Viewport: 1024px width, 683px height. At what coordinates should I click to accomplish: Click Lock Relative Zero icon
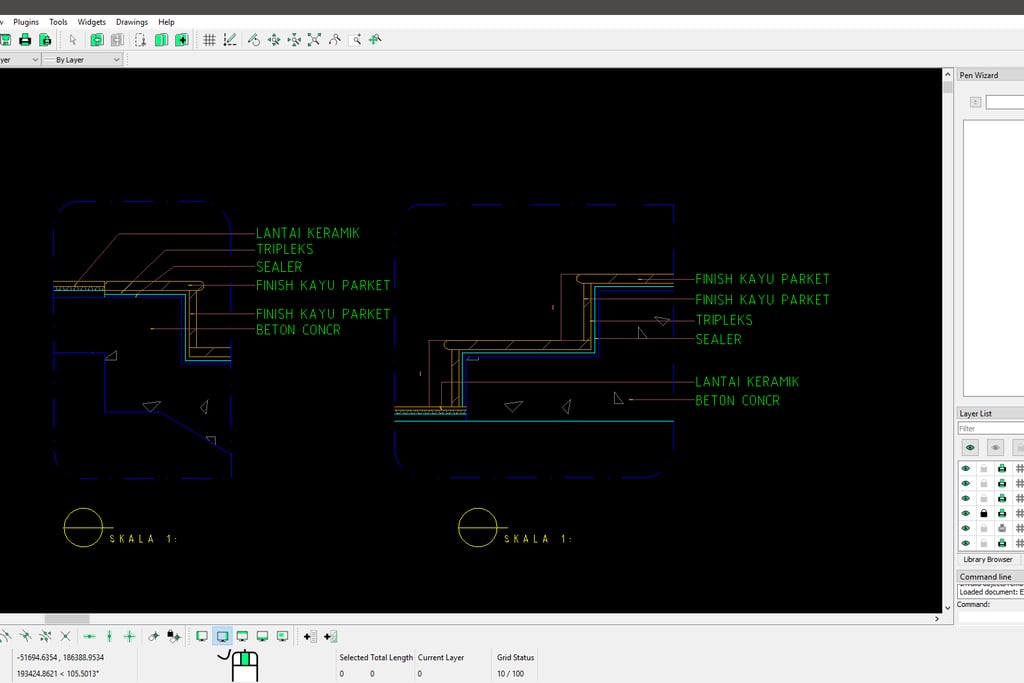[174, 636]
